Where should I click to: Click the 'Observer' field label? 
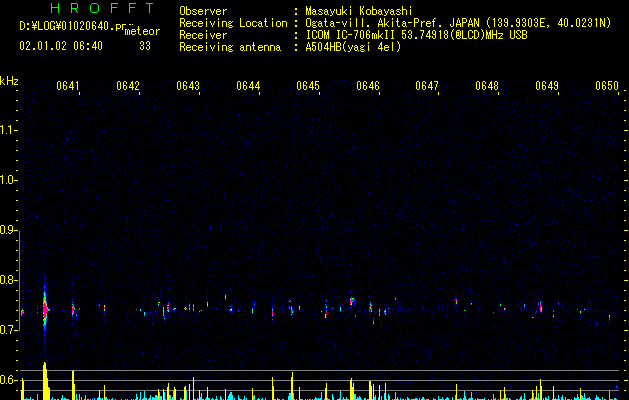(x=203, y=11)
